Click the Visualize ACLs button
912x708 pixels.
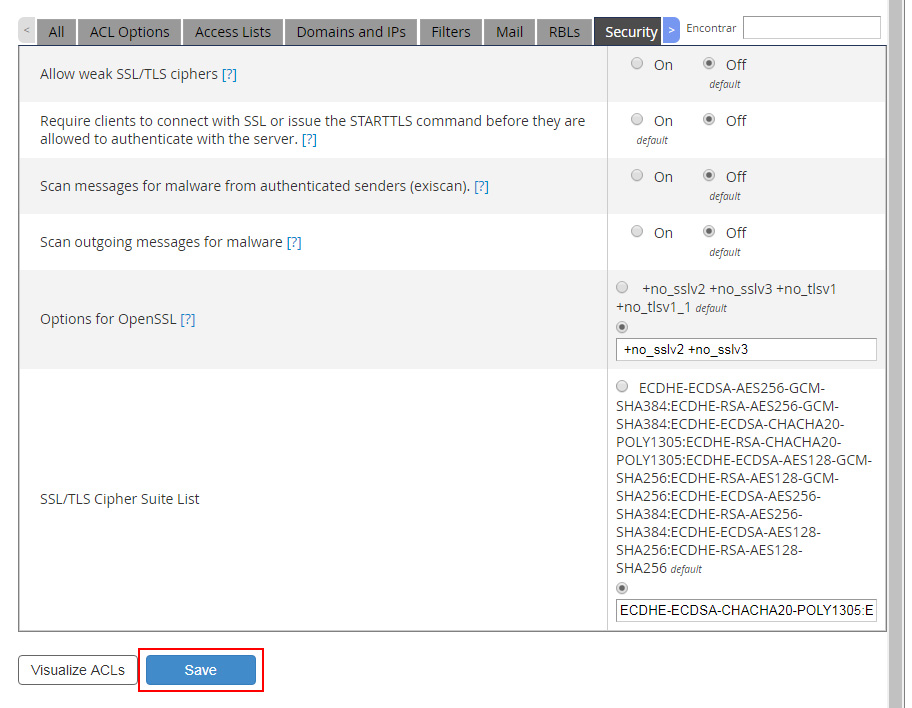[78, 670]
